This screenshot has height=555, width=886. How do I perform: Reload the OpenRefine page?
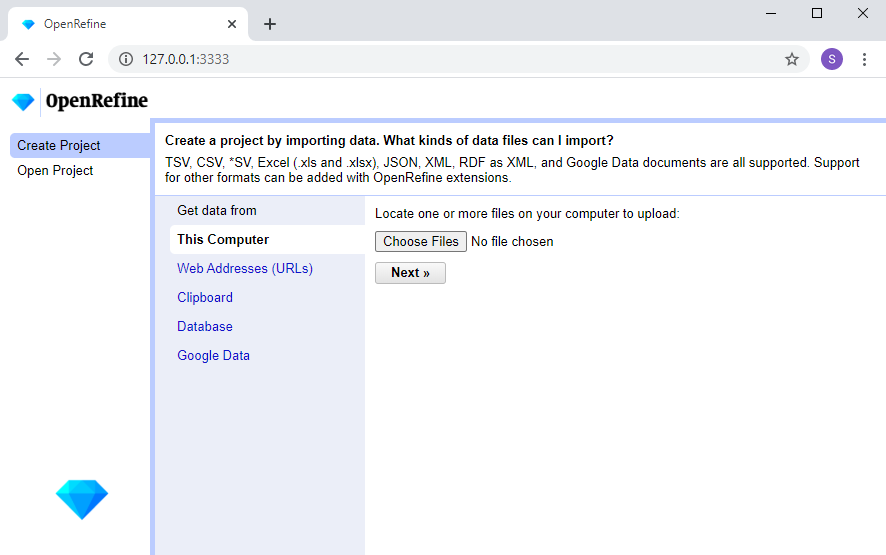(86, 59)
